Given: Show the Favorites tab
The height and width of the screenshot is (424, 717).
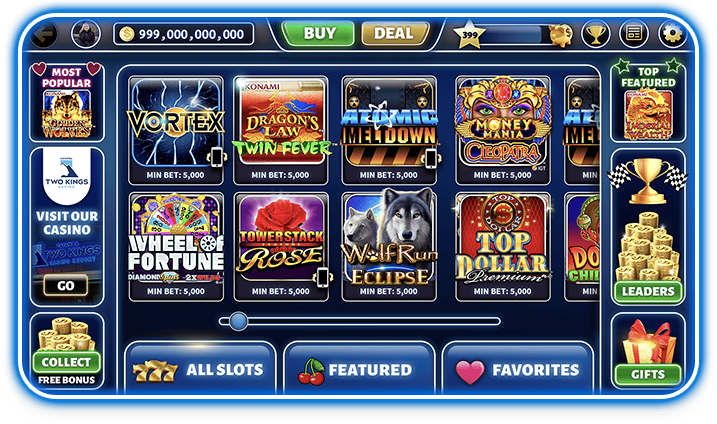Looking at the screenshot, I should coord(518,369).
